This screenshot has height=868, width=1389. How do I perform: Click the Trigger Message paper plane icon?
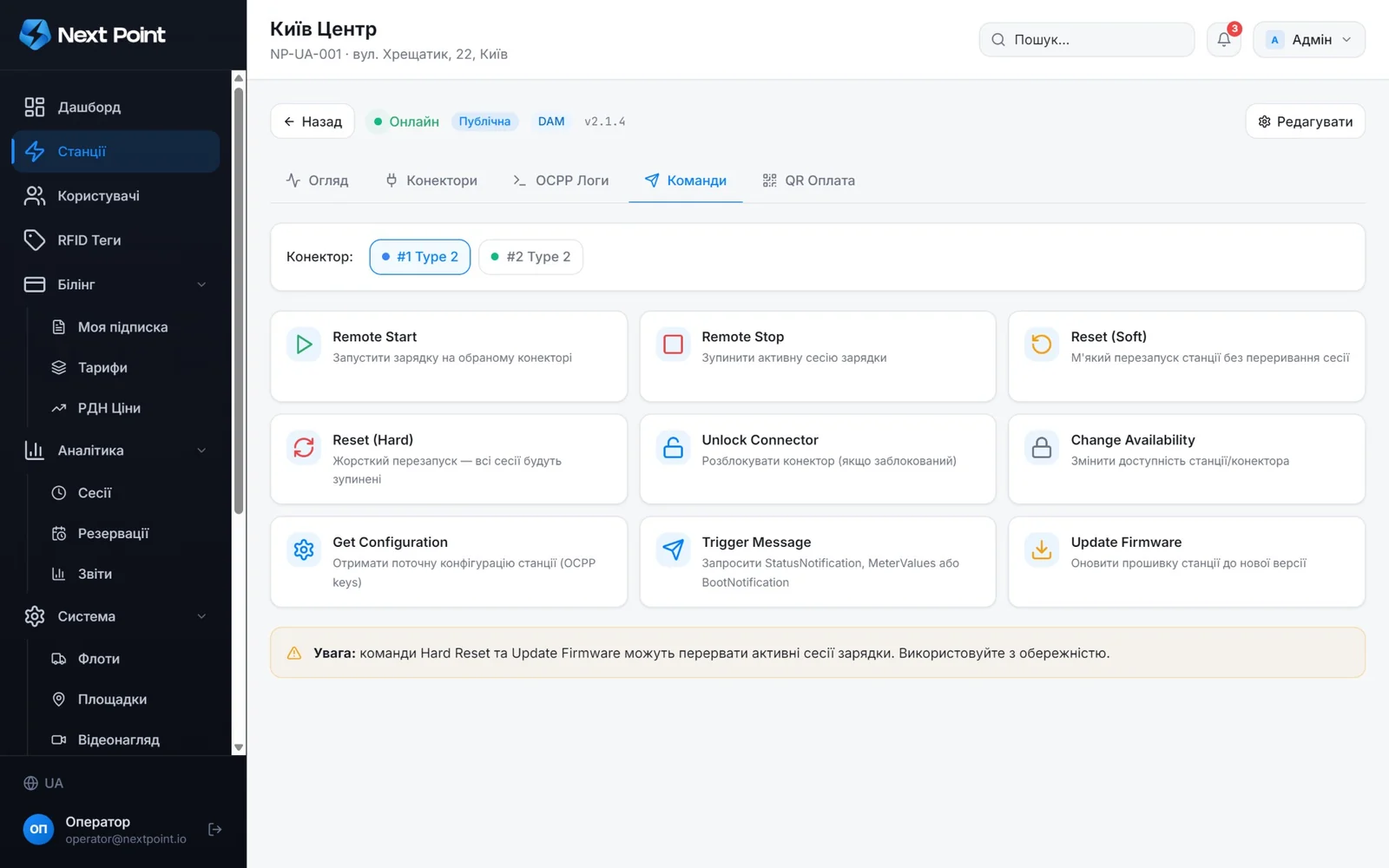tap(673, 549)
